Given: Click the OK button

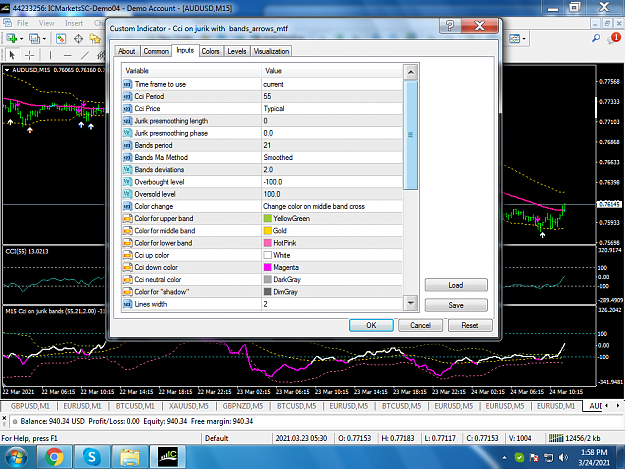Looking at the screenshot, I should click(371, 325).
